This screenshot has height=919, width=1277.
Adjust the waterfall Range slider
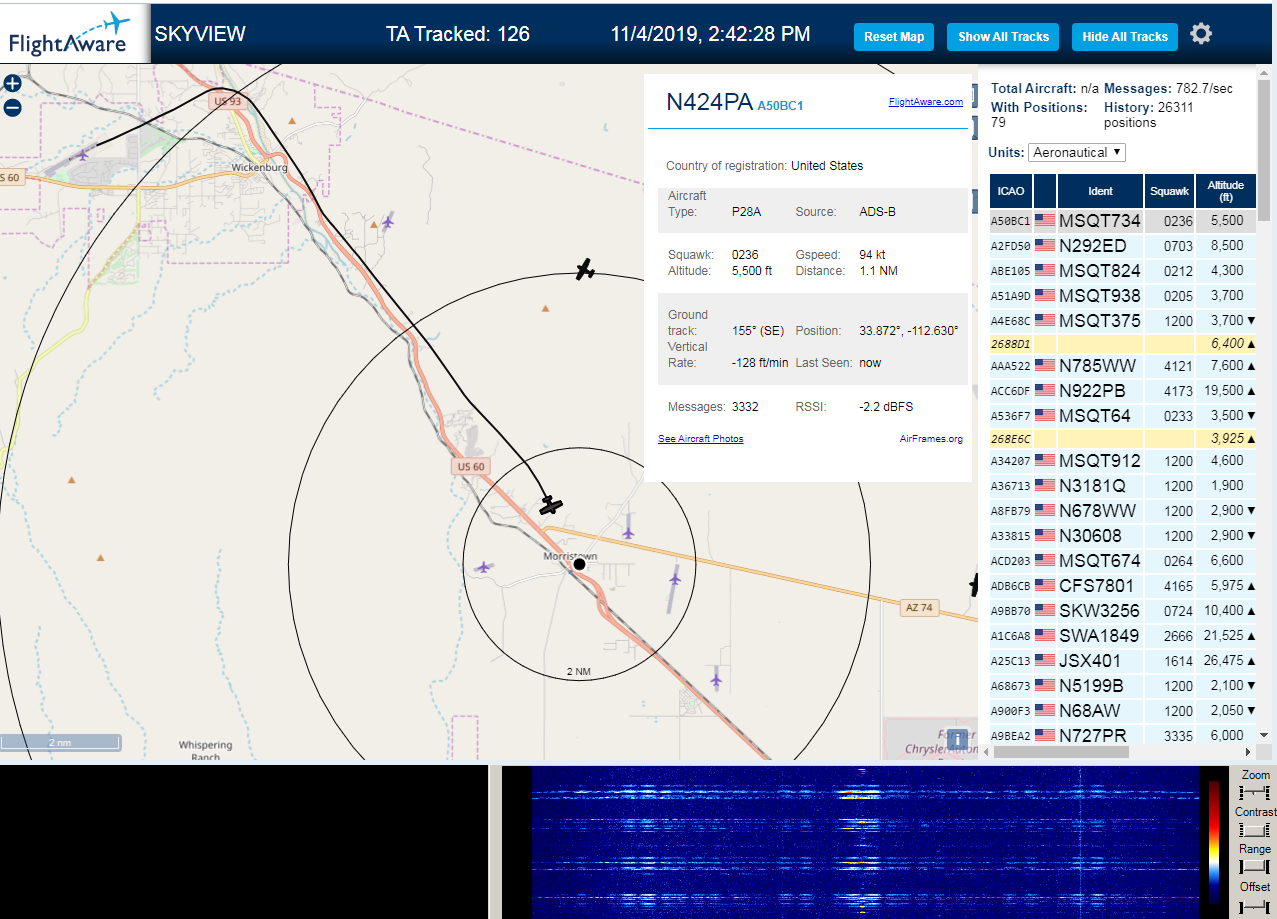pos(1254,866)
